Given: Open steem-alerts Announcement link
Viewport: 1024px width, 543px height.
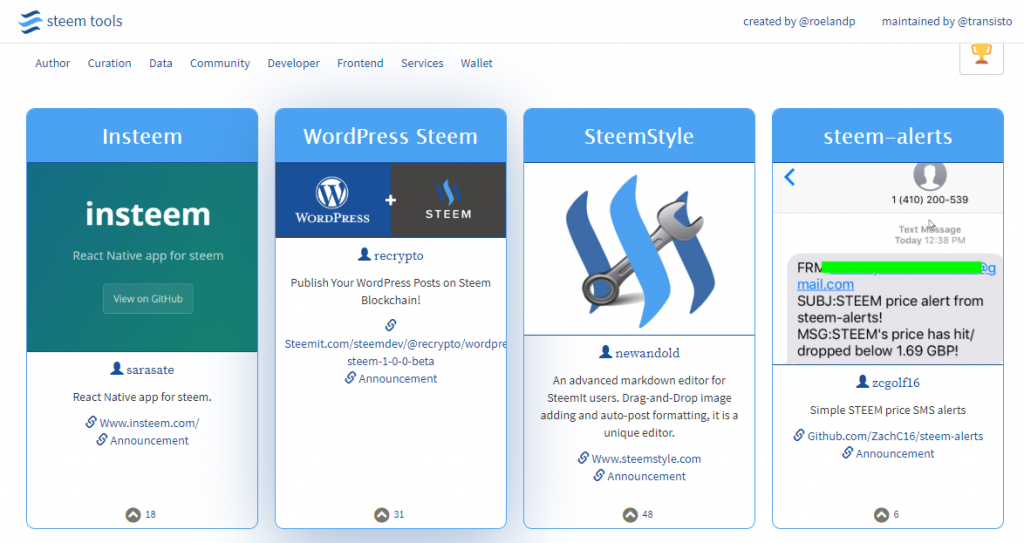Looking at the screenshot, I should coord(895,453).
